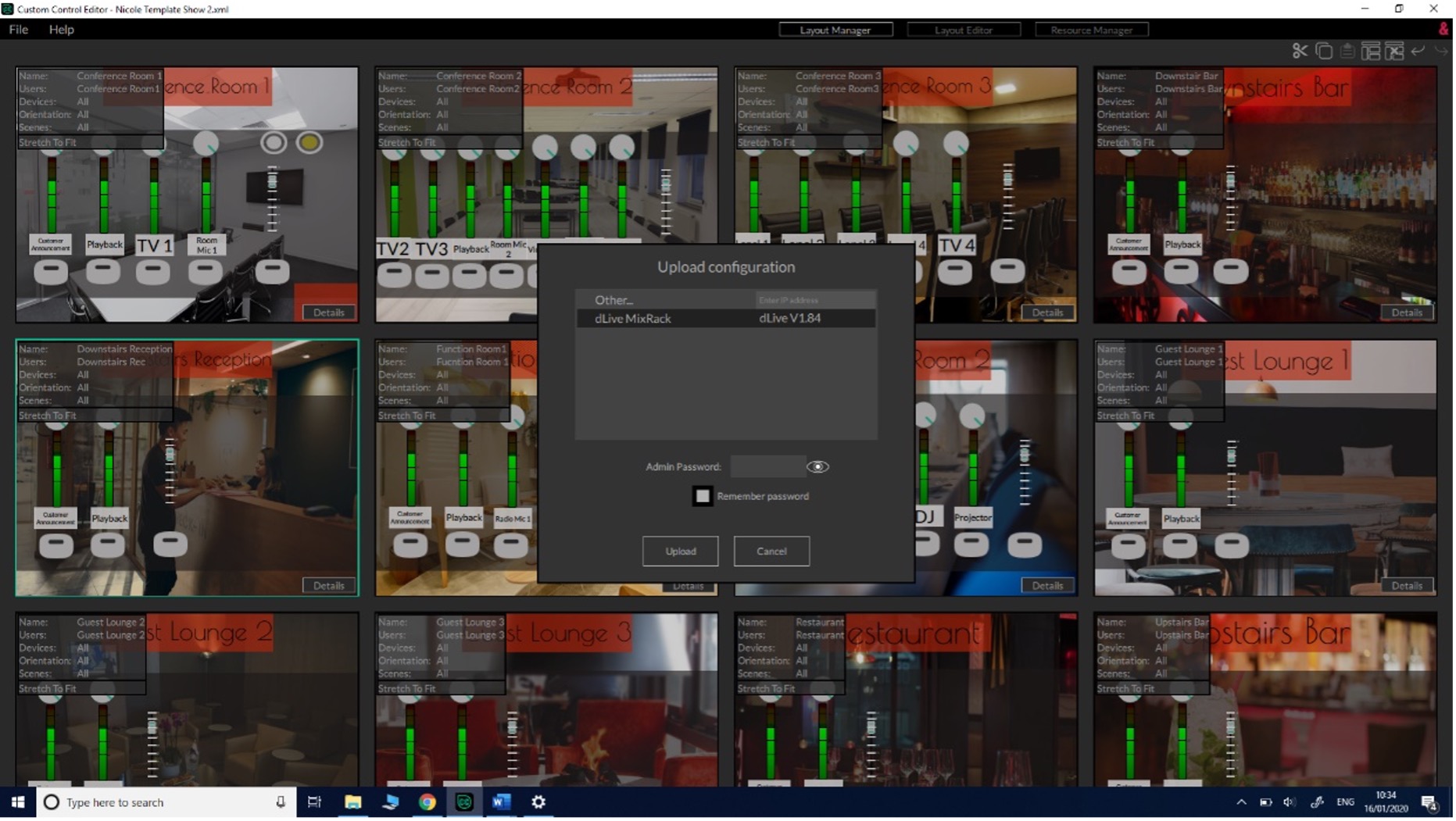1456x821 pixels.
Task: Click the taskbar search box
Action: [x=166, y=804]
